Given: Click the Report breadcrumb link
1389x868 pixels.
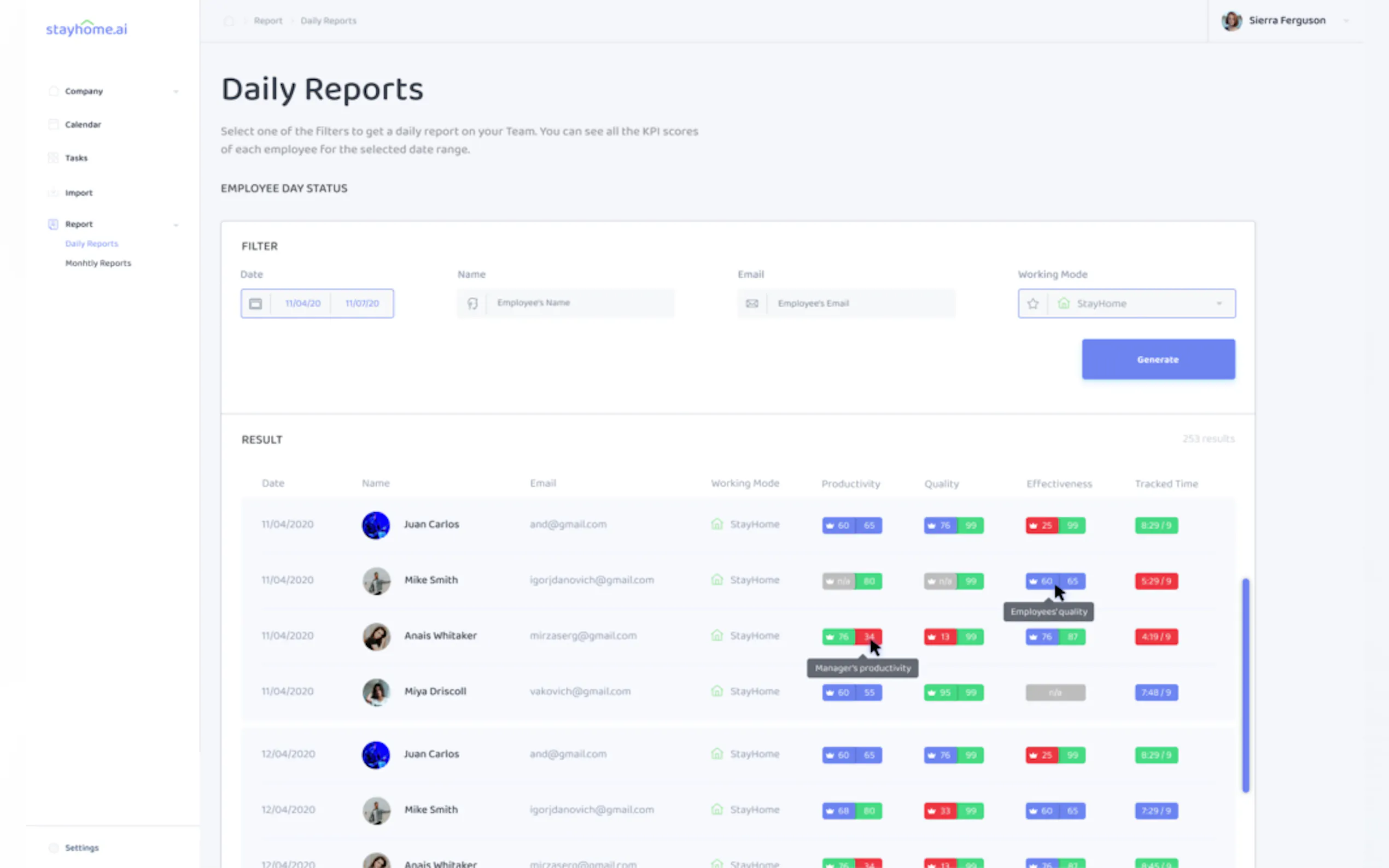Looking at the screenshot, I should coord(268,21).
